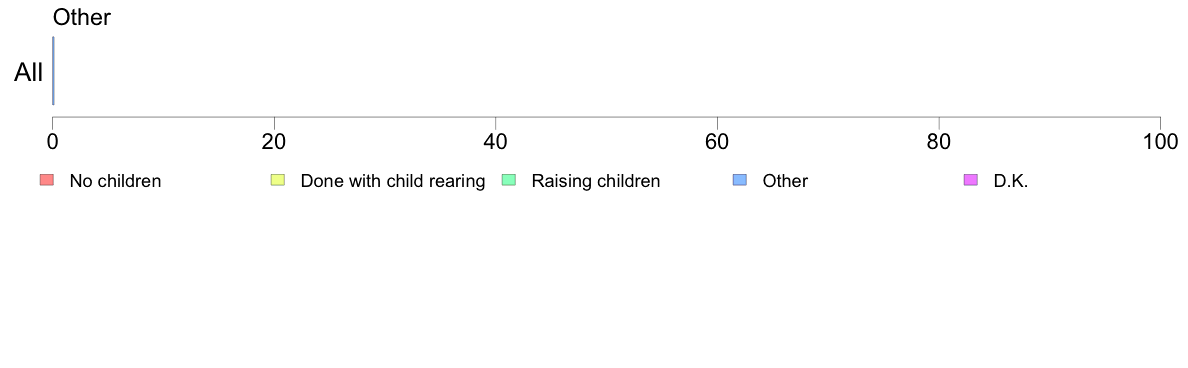Click the purple D.K. legend swatch
This screenshot has height=368, width=1188.
coord(971,179)
